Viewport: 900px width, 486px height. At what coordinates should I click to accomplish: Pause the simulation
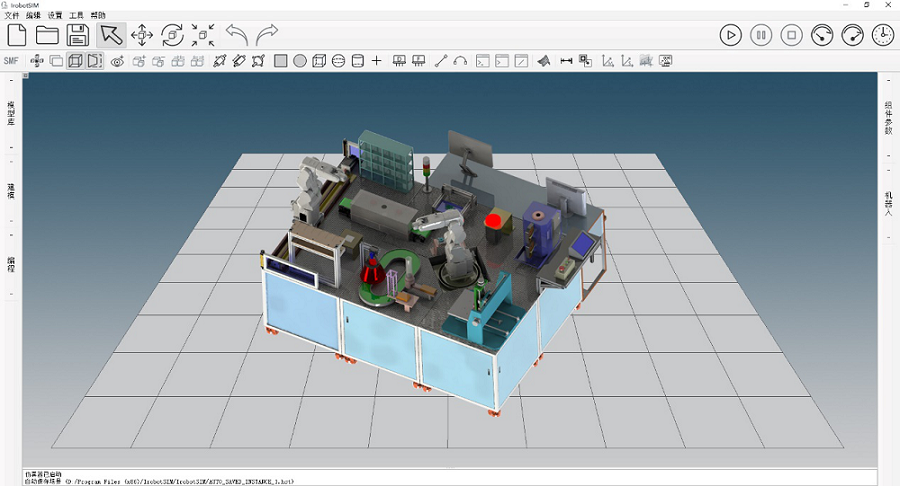point(761,35)
